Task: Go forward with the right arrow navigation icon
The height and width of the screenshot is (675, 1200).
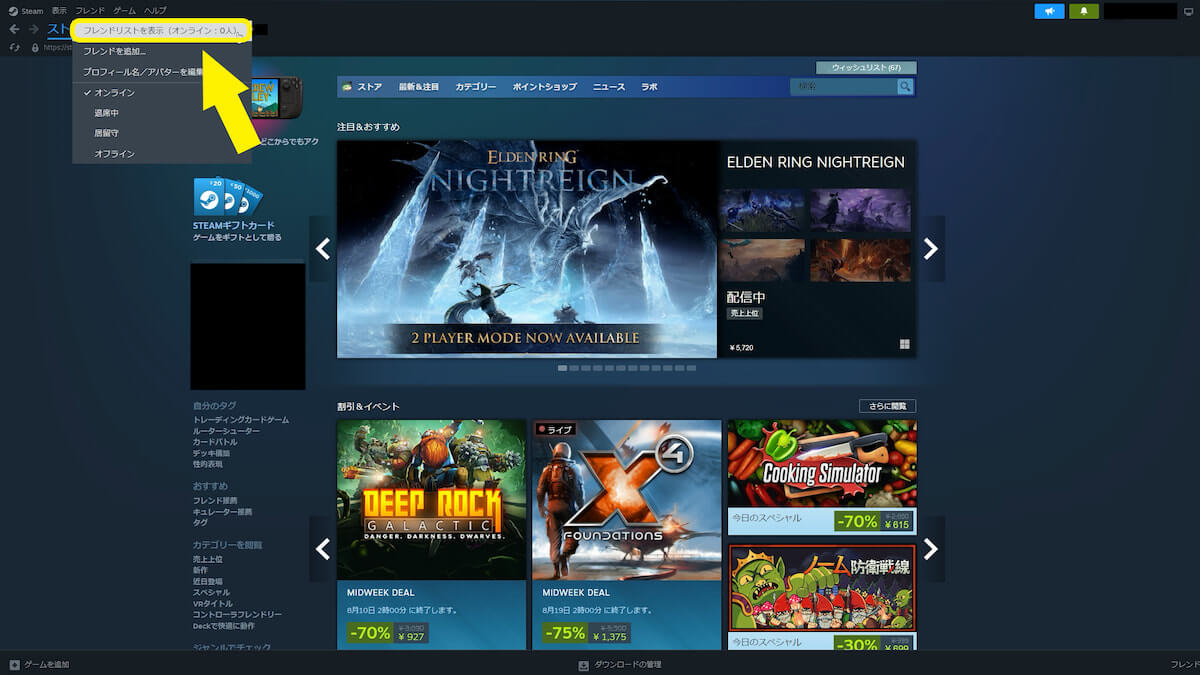Action: pos(33,29)
